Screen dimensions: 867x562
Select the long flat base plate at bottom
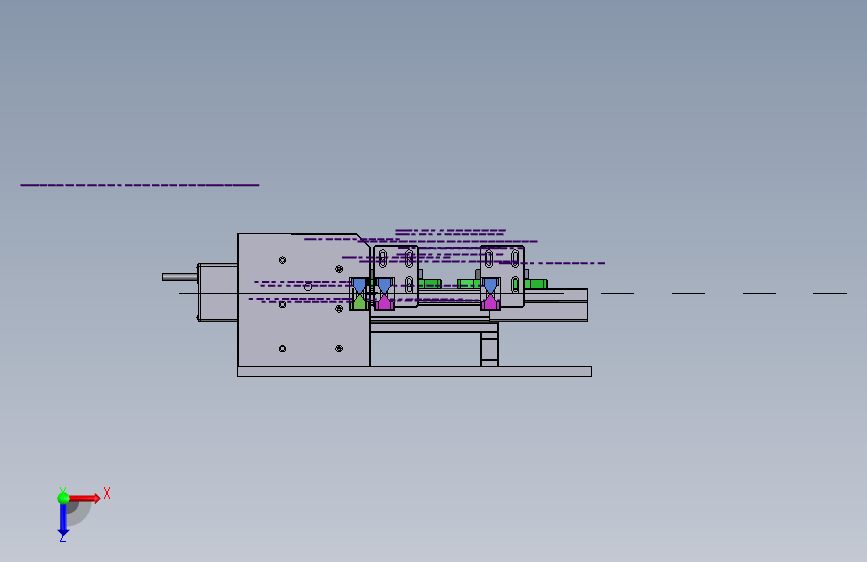(x=414, y=371)
